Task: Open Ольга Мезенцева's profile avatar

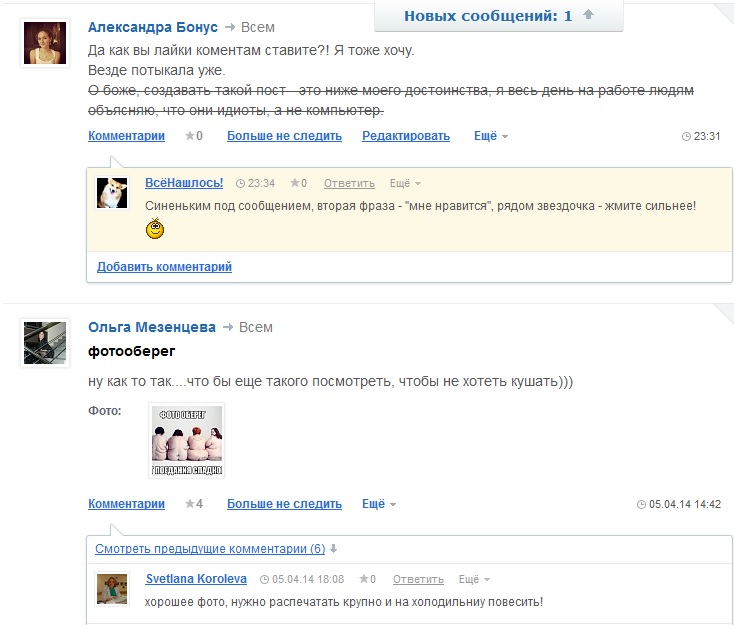Action: click(x=44, y=343)
